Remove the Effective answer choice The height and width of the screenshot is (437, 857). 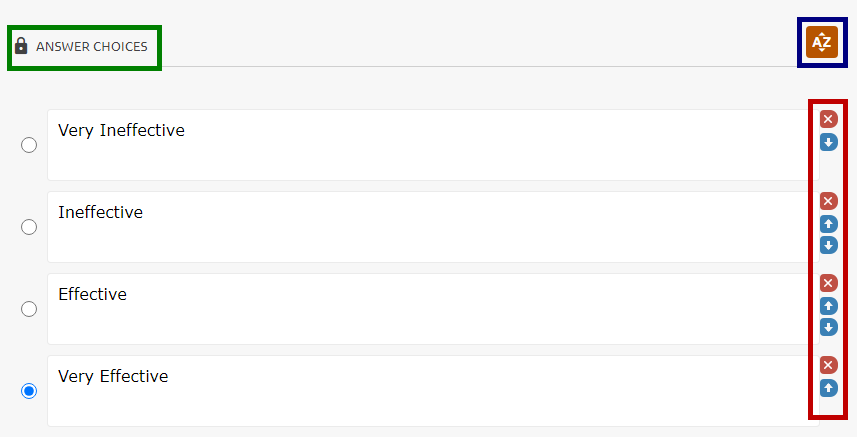[828, 283]
